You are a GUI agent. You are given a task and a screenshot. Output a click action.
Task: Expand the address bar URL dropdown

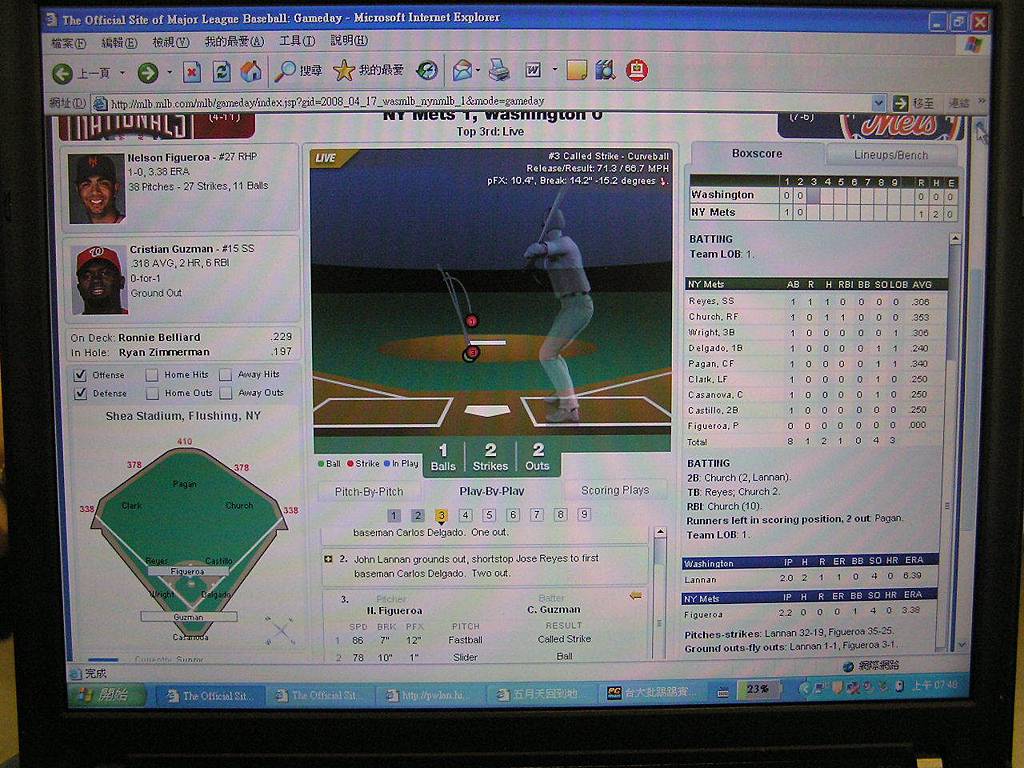pyautogui.click(x=878, y=103)
